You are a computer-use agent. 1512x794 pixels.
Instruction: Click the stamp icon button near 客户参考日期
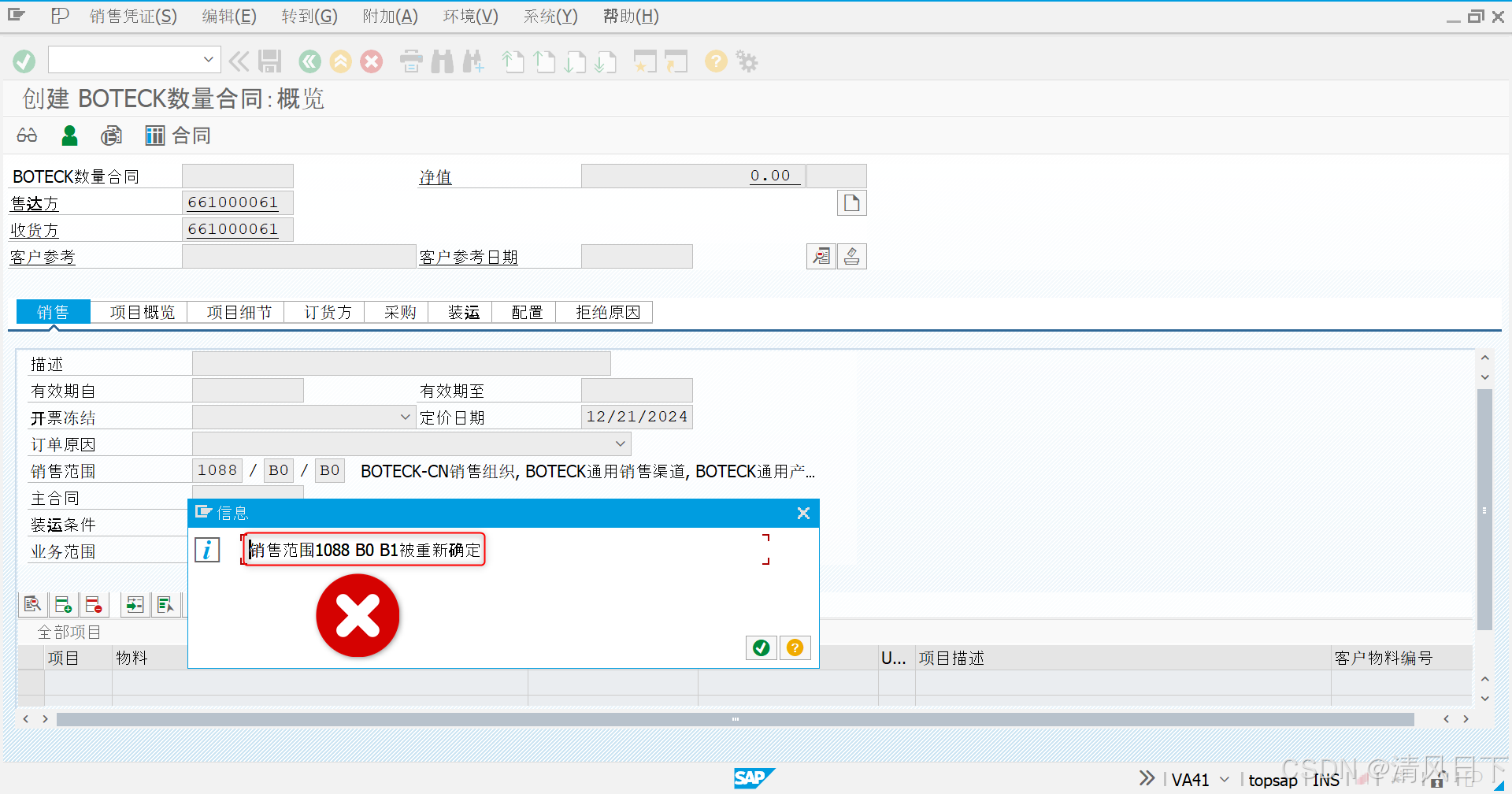851,256
